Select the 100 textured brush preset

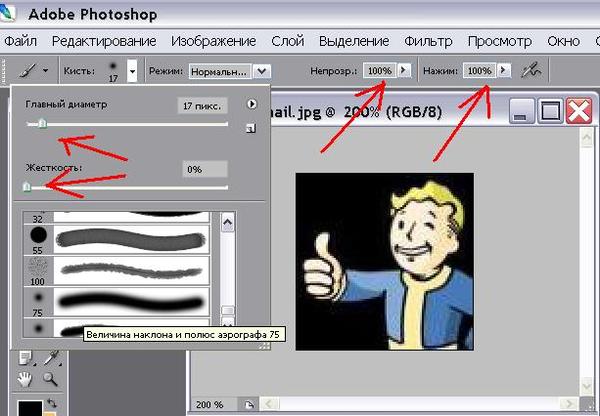click(x=116, y=271)
